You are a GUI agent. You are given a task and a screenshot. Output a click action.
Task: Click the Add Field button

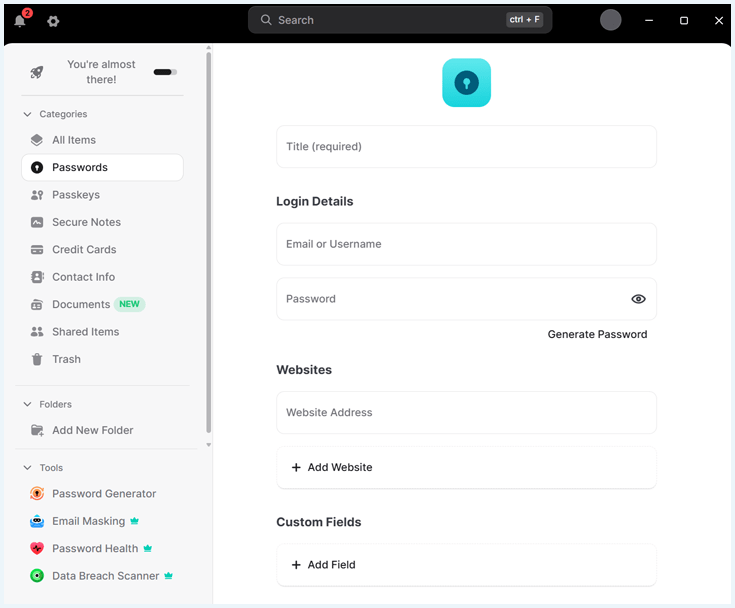[x=466, y=565]
